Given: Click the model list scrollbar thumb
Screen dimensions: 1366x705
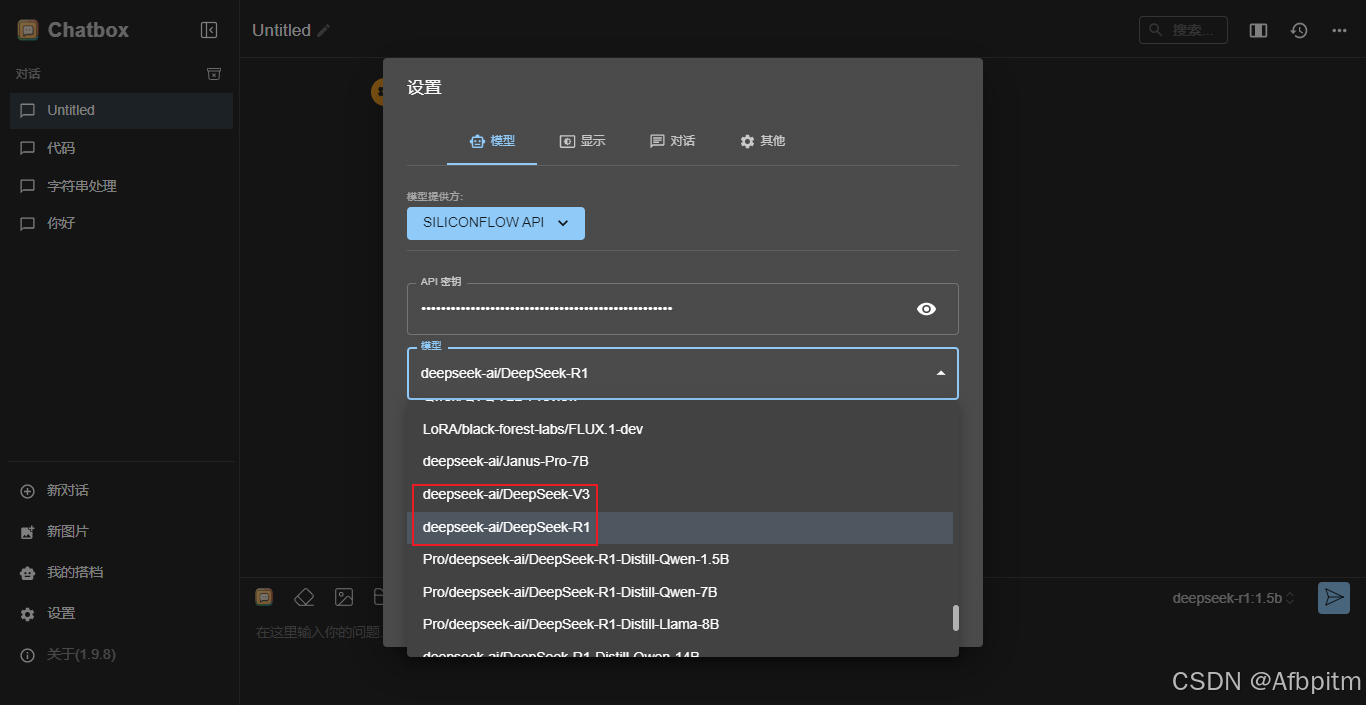Looking at the screenshot, I should pyautogui.click(x=955, y=618).
